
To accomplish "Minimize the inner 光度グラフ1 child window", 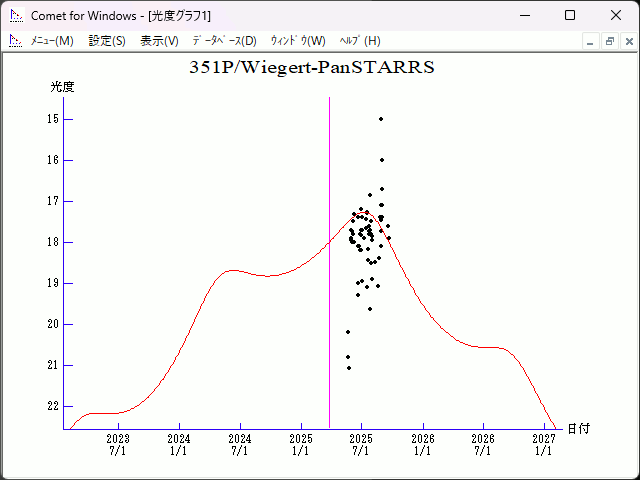I will (591, 41).
